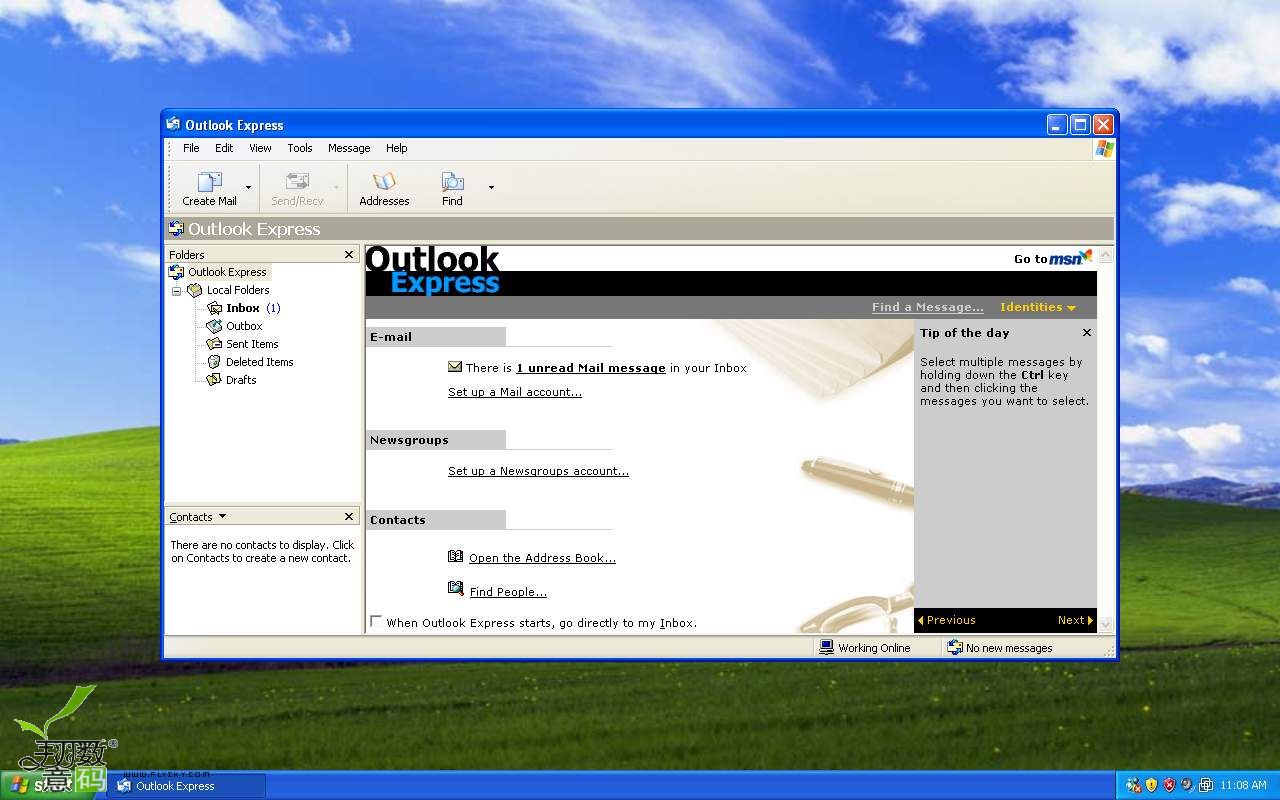The width and height of the screenshot is (1280, 800).
Task: Click the Find a Message link
Action: tap(928, 307)
